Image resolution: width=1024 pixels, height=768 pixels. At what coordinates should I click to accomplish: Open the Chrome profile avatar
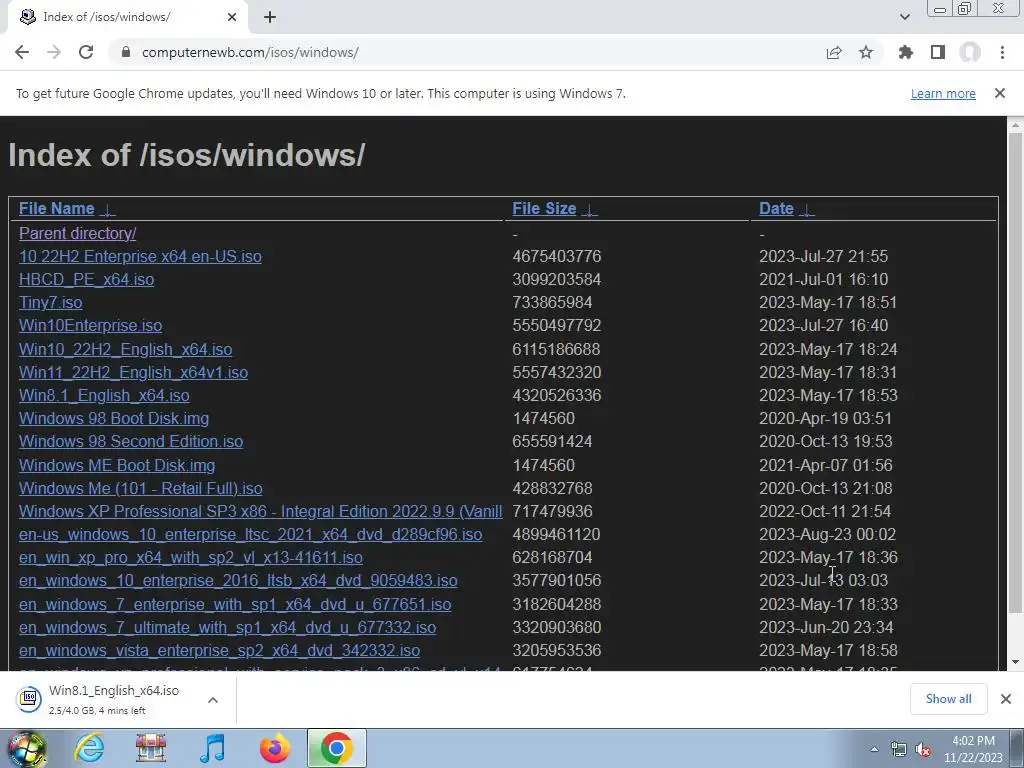coord(970,52)
